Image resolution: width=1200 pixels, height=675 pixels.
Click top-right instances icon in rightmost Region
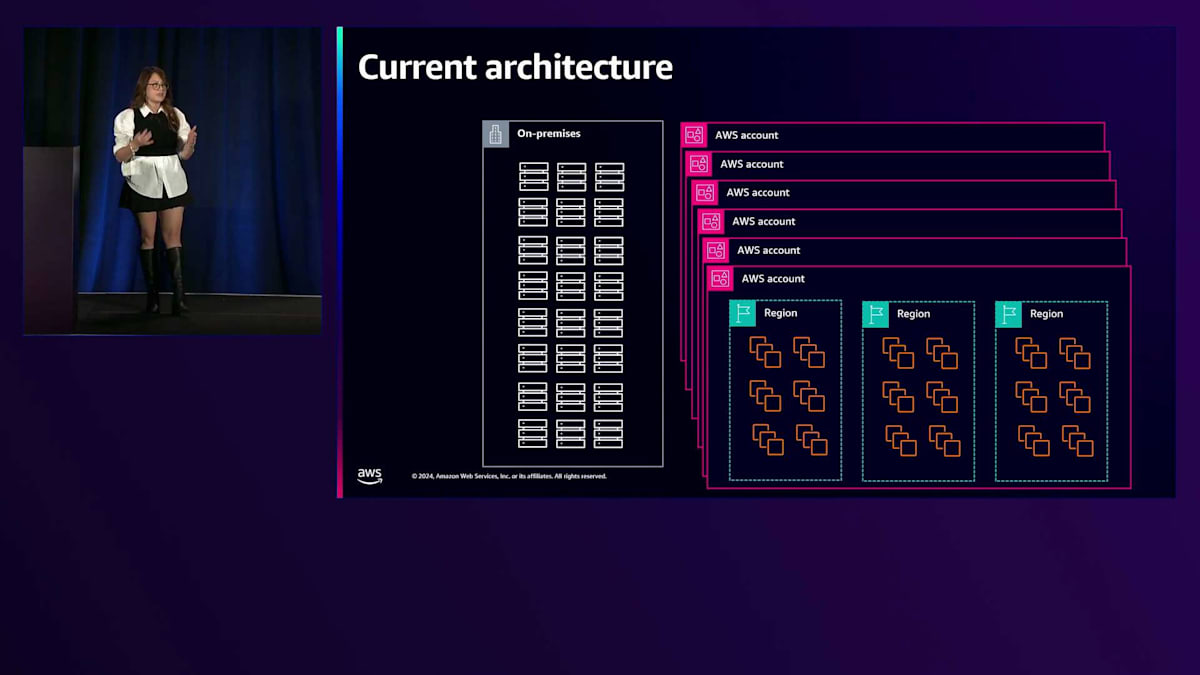click(1075, 352)
